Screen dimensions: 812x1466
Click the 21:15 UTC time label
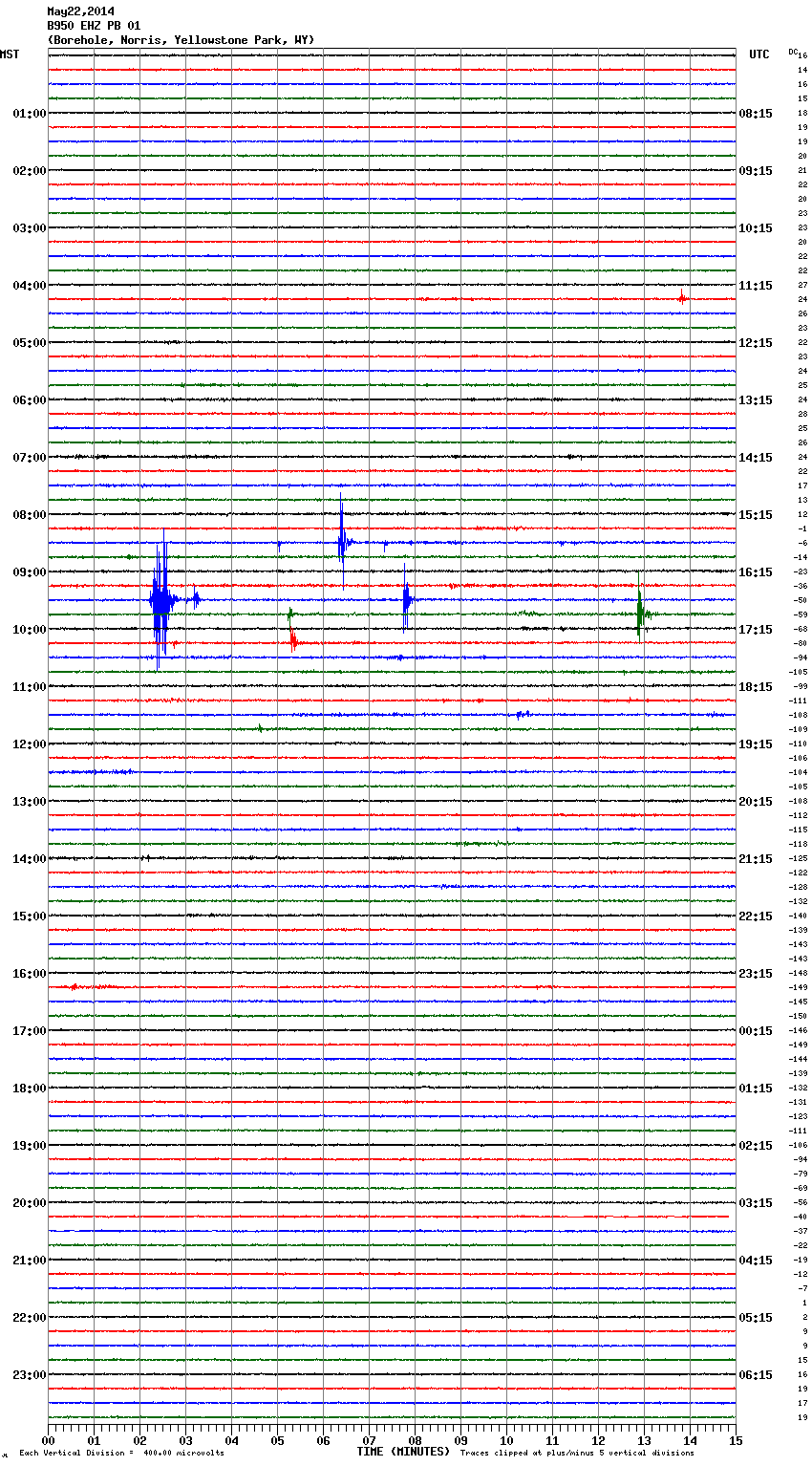pos(756,858)
